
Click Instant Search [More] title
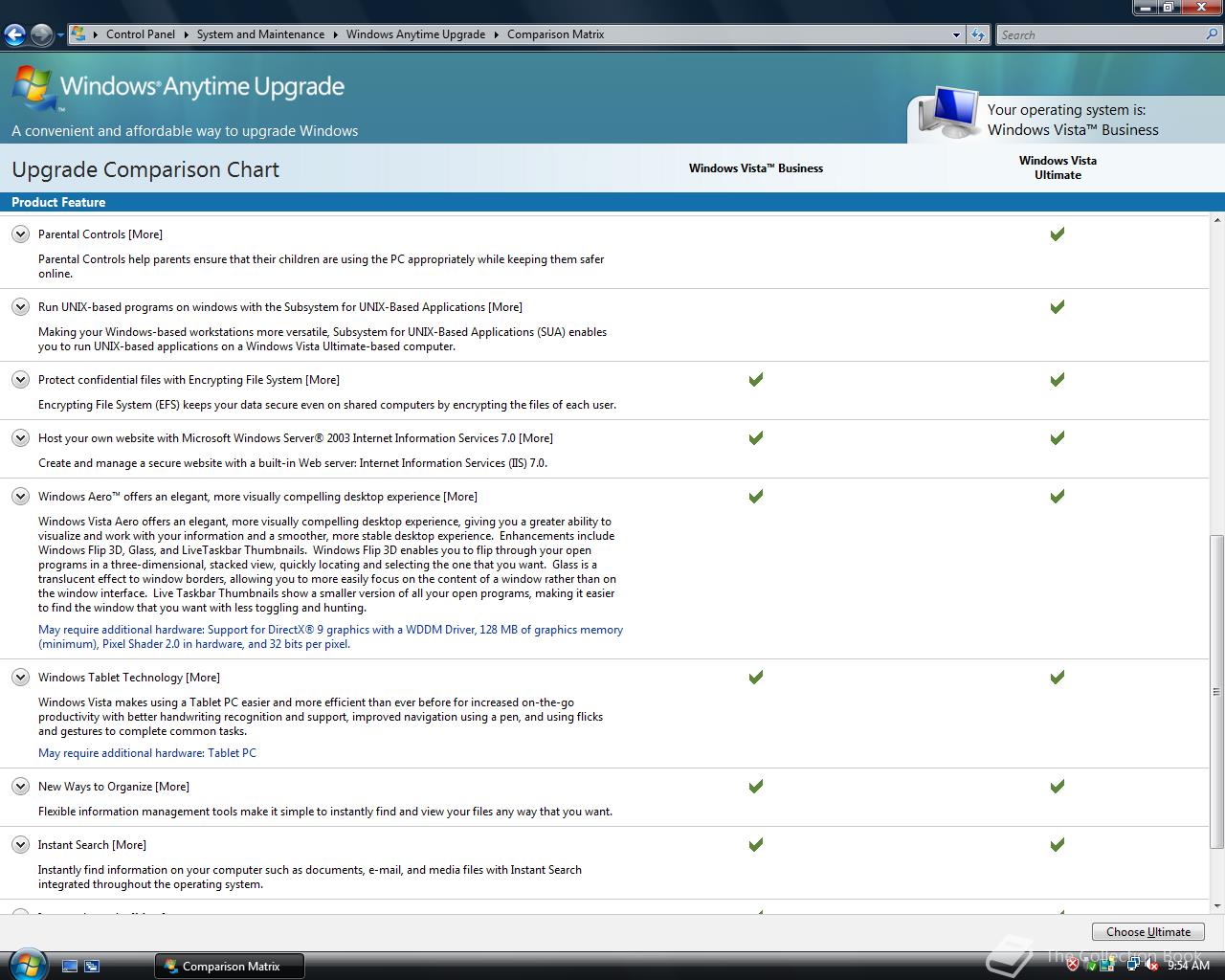click(92, 845)
